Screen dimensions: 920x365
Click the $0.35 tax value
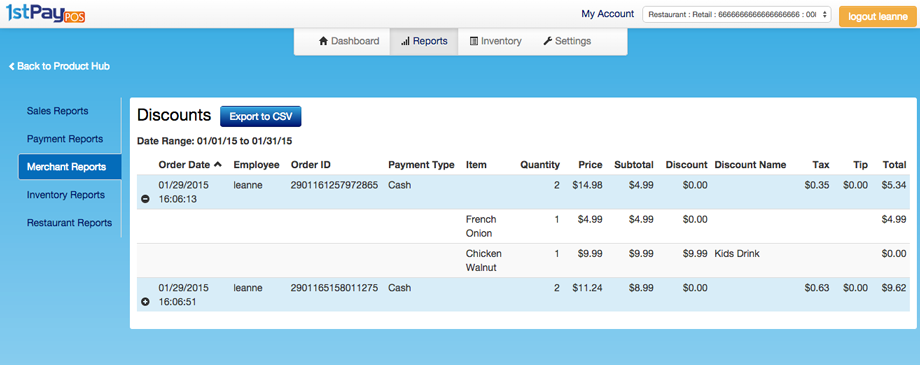tap(817, 185)
